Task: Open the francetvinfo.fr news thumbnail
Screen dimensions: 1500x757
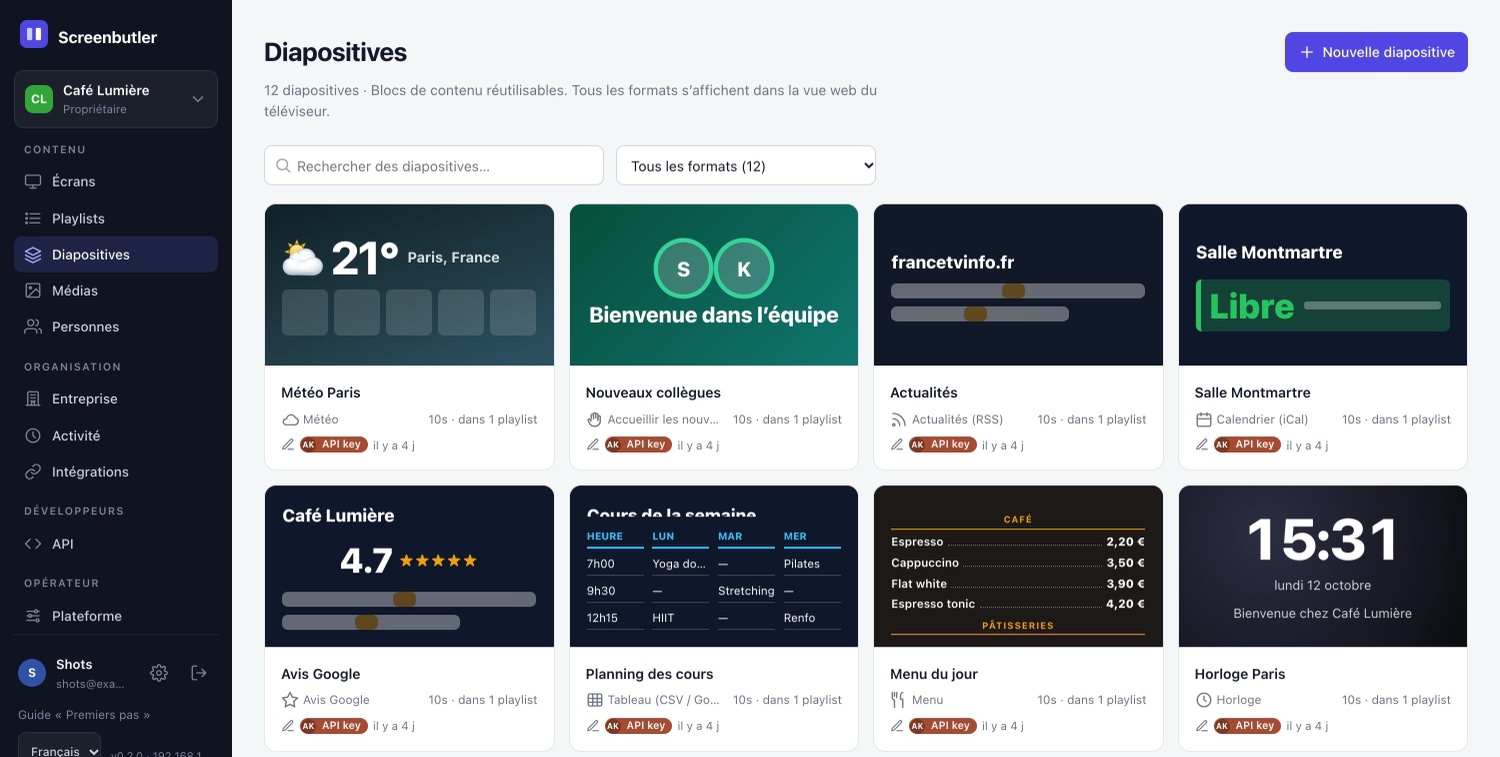Action: 1018,285
